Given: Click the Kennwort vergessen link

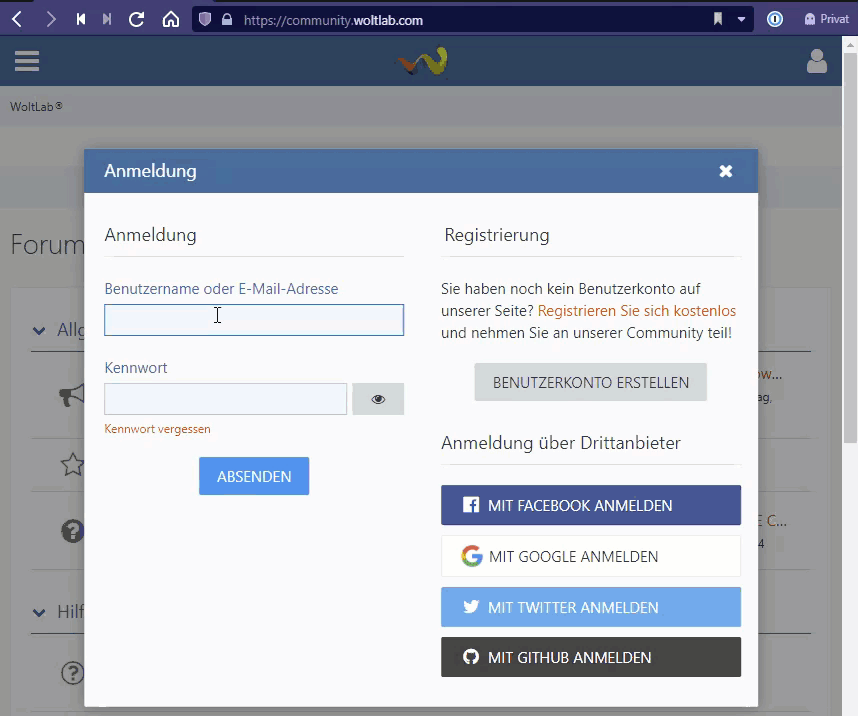Looking at the screenshot, I should coord(157,429).
